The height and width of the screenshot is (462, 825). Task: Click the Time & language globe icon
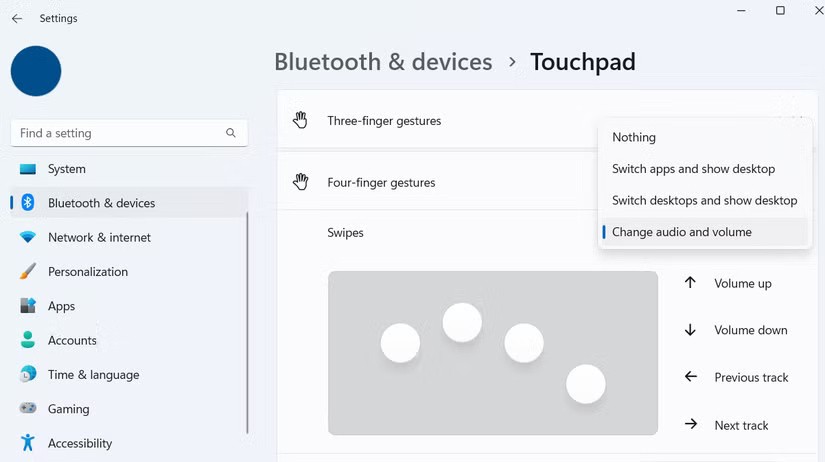coord(28,375)
